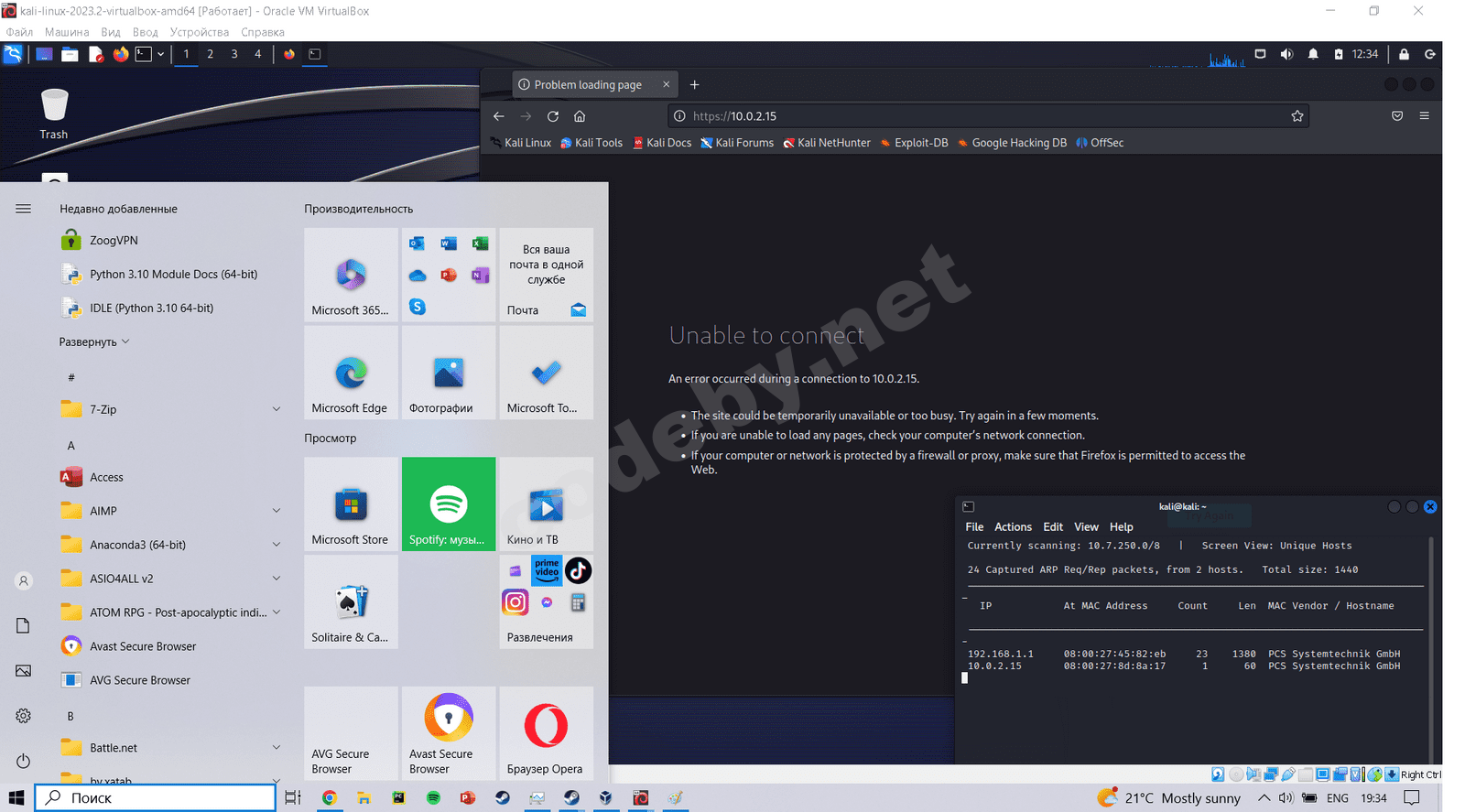Open the Microsoft Edge tile
The width and height of the screenshot is (1465, 812).
(x=351, y=373)
